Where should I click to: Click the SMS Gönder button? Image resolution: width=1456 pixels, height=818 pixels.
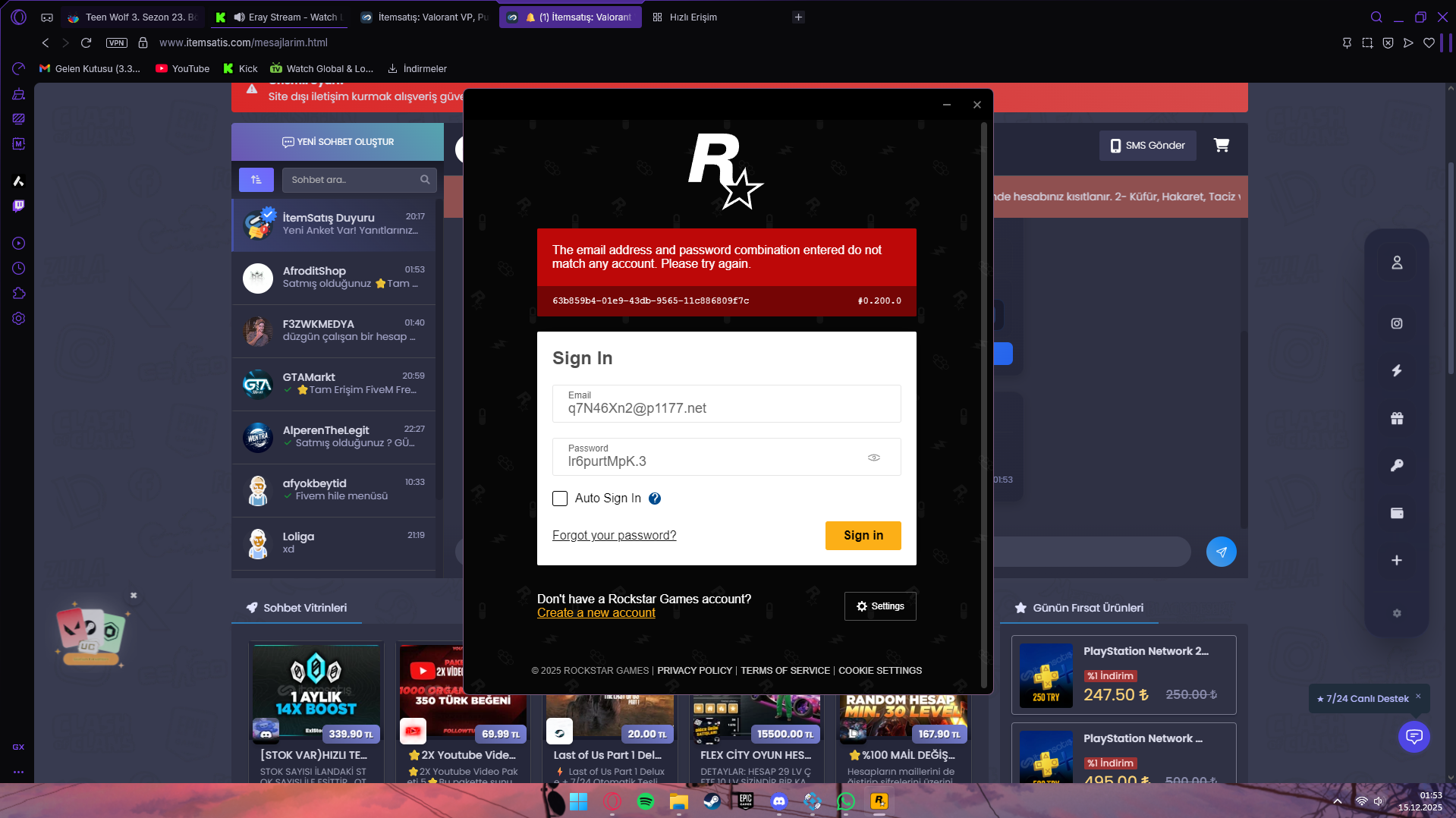pyautogui.click(x=1147, y=146)
